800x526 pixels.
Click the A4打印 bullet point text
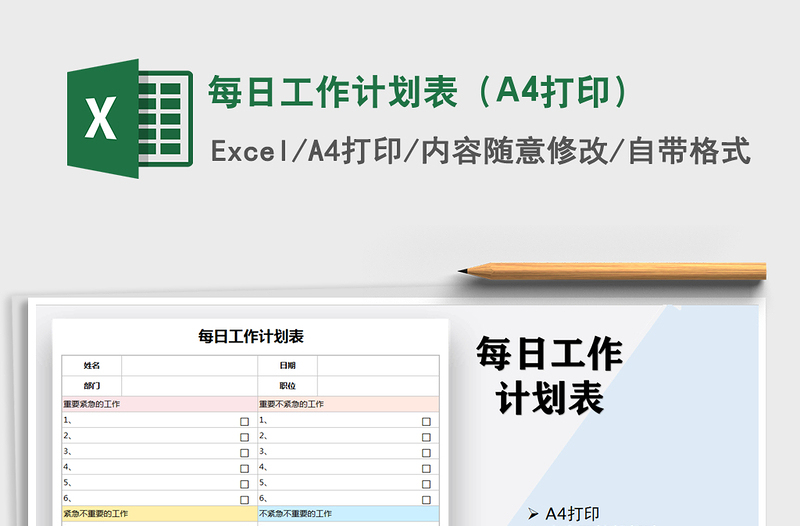coord(572,514)
